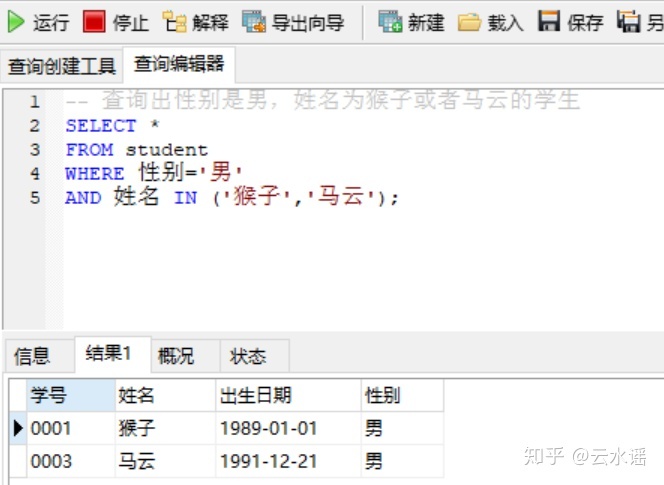Click the red Stop (停止) icon
The image size is (664, 485).
click(x=94, y=22)
